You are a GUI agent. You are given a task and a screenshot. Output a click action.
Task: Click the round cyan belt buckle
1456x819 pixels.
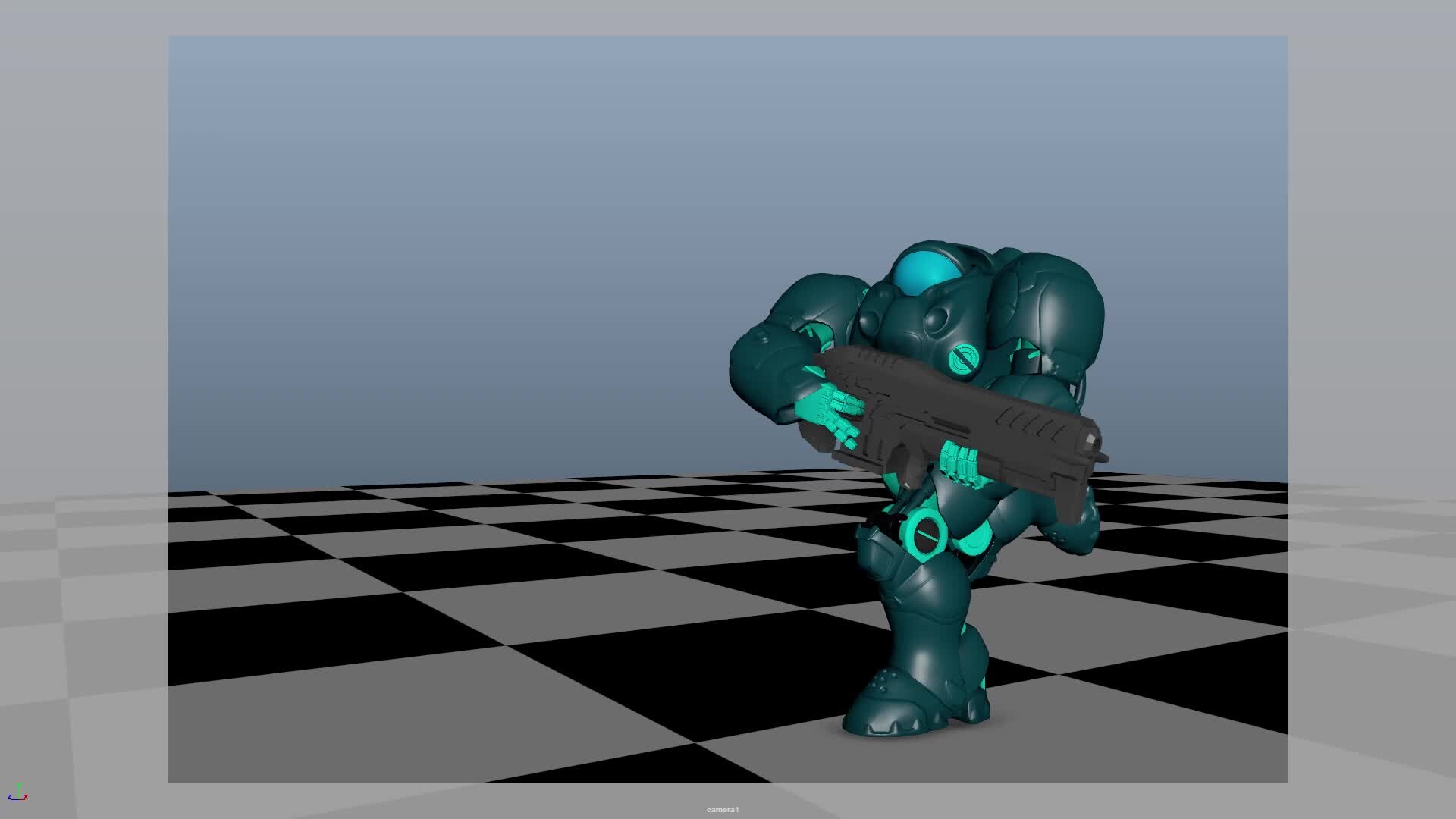(x=927, y=534)
